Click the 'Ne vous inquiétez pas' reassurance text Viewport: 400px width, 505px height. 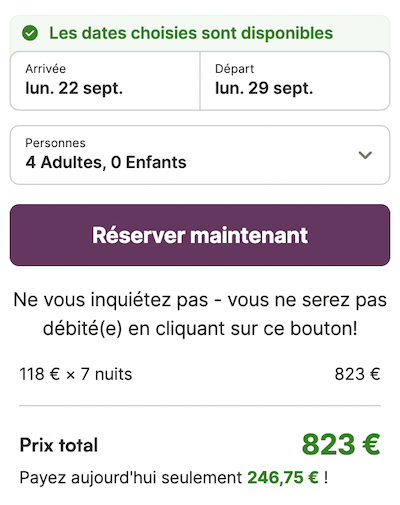click(x=200, y=314)
